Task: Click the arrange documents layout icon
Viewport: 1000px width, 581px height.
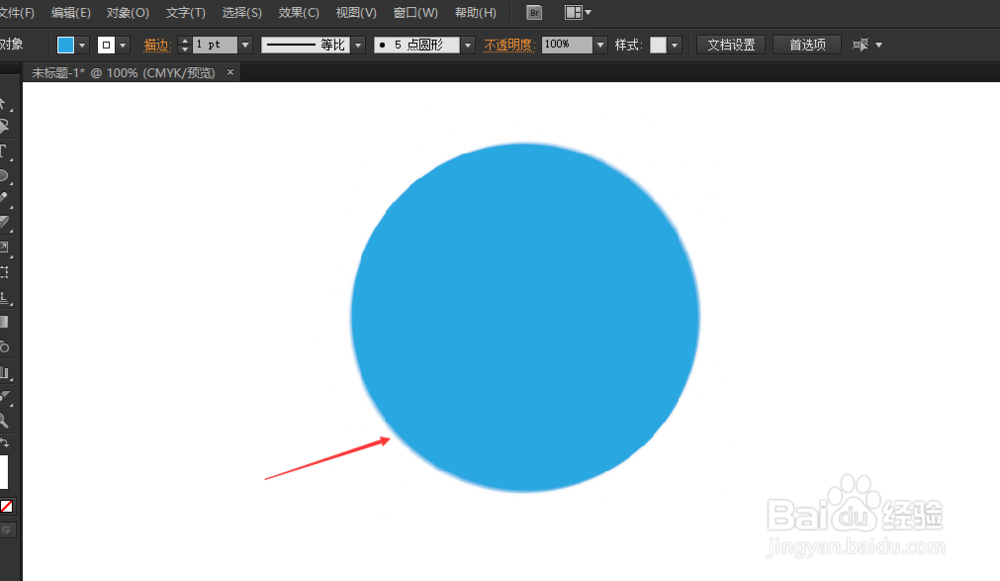Action: coord(578,12)
